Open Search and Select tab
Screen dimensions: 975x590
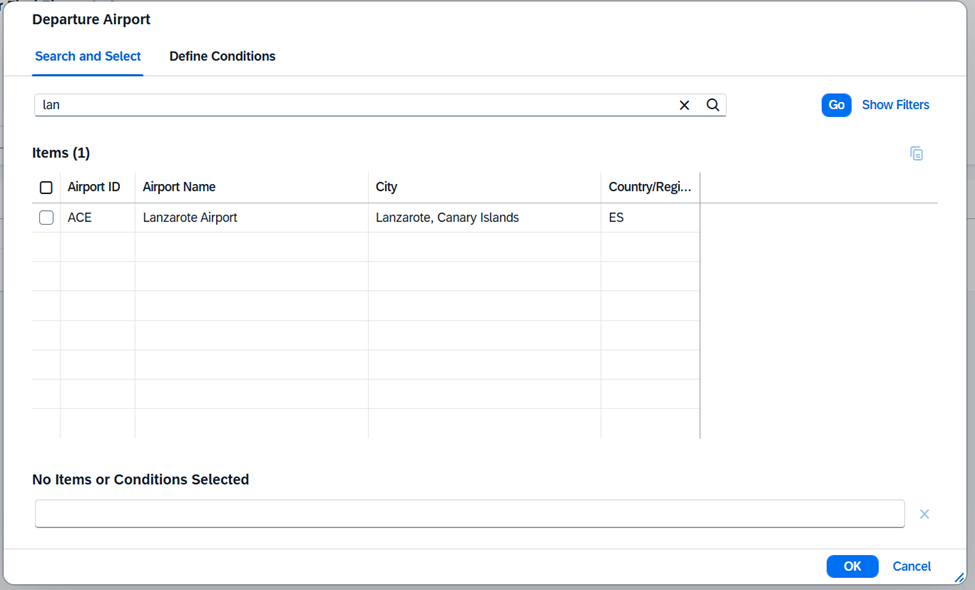[88, 57]
